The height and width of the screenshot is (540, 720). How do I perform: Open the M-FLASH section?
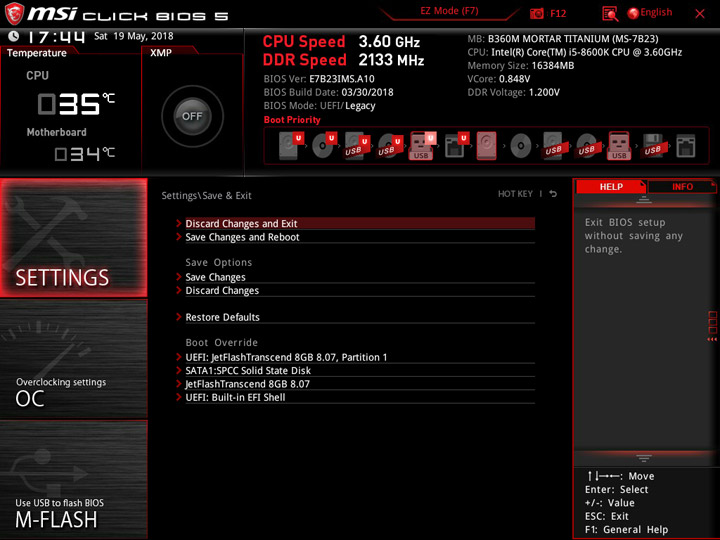(x=73, y=480)
